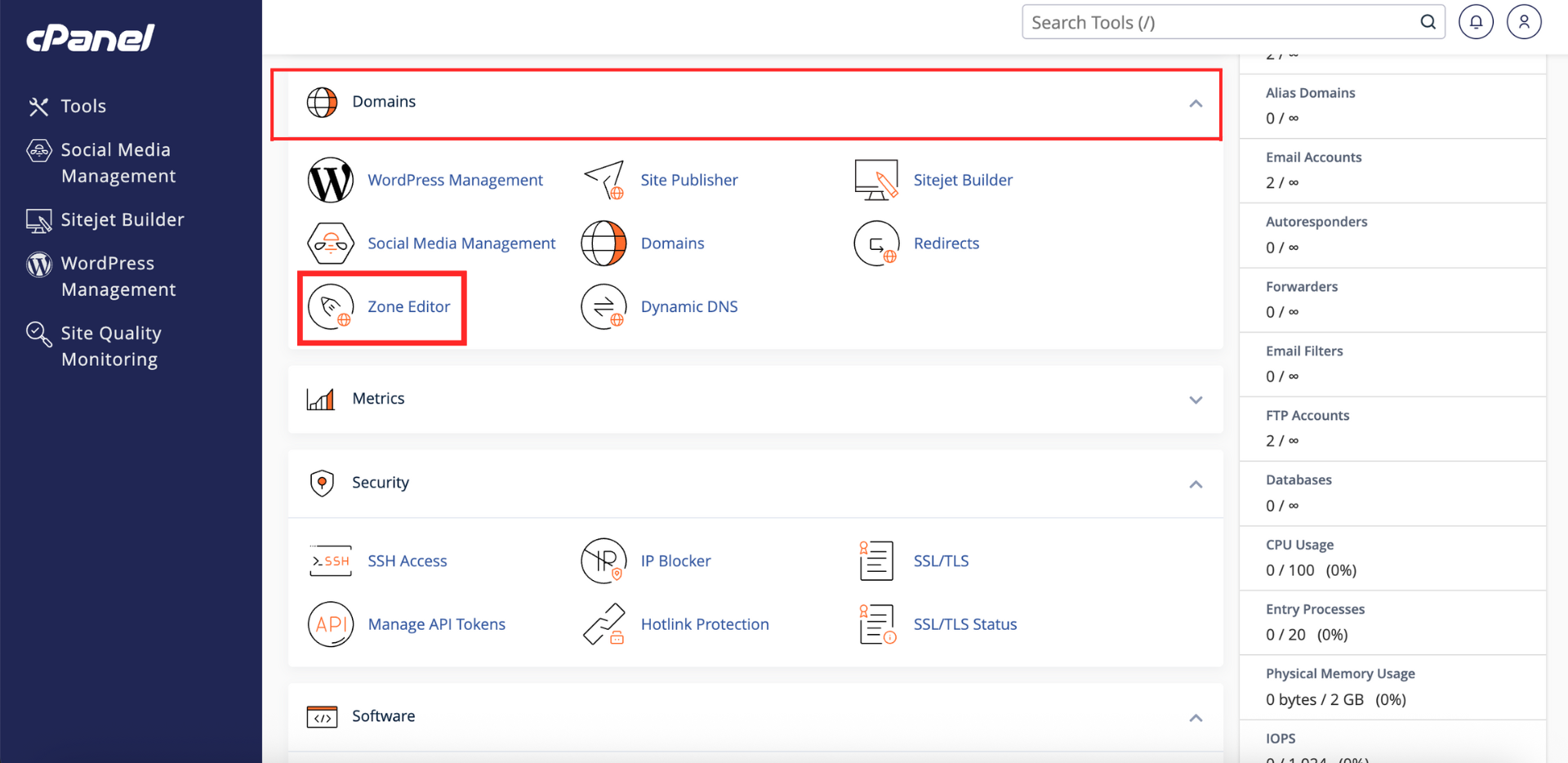Click the Hotlink Protection chain icon
The height and width of the screenshot is (763, 1568).
click(x=604, y=625)
